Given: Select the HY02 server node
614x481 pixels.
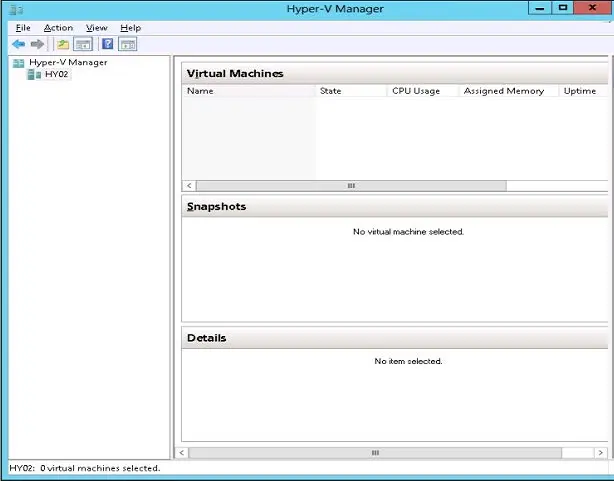Looking at the screenshot, I should pos(56,74).
